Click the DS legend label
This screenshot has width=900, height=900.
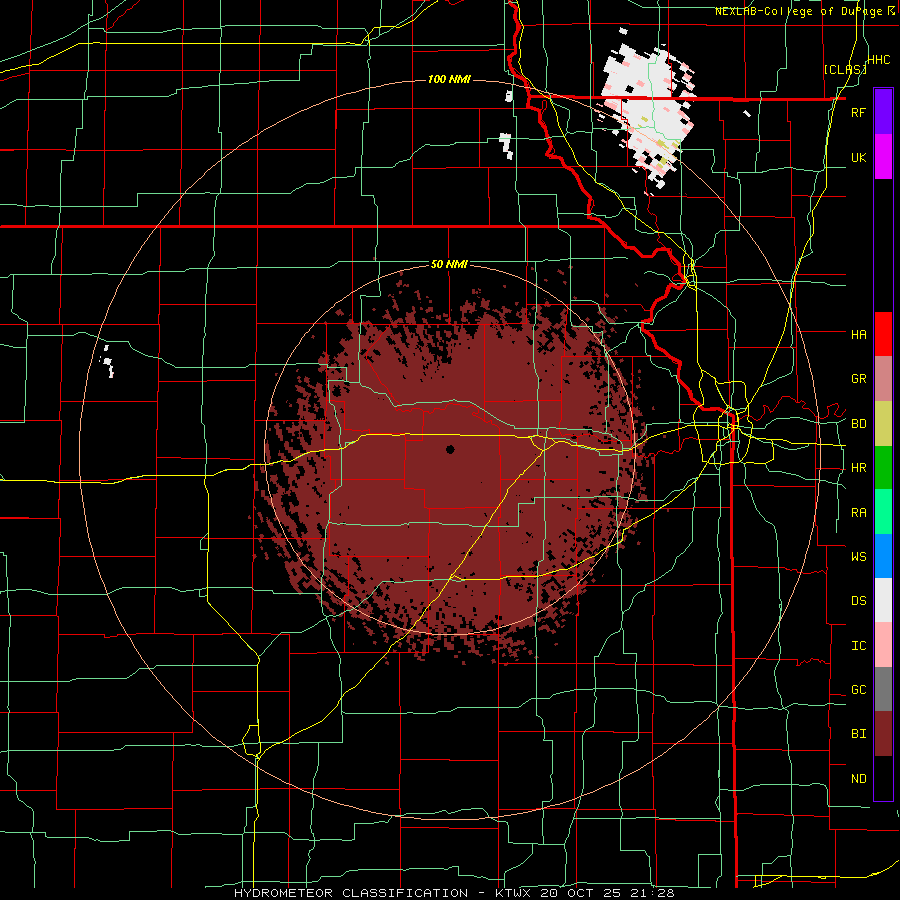[858, 601]
